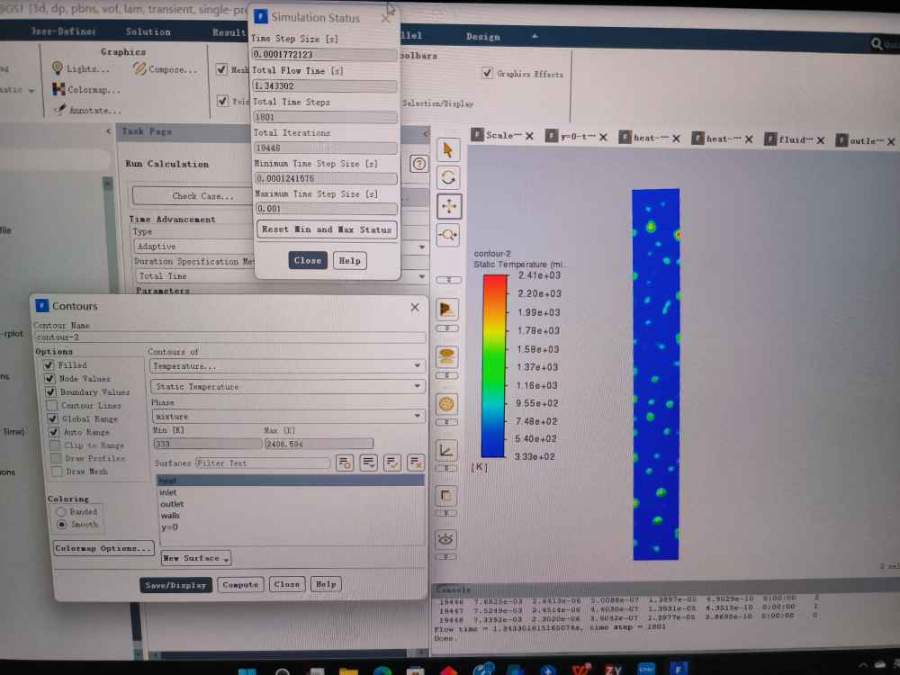Open Compose in Graphics group

pos(165,69)
